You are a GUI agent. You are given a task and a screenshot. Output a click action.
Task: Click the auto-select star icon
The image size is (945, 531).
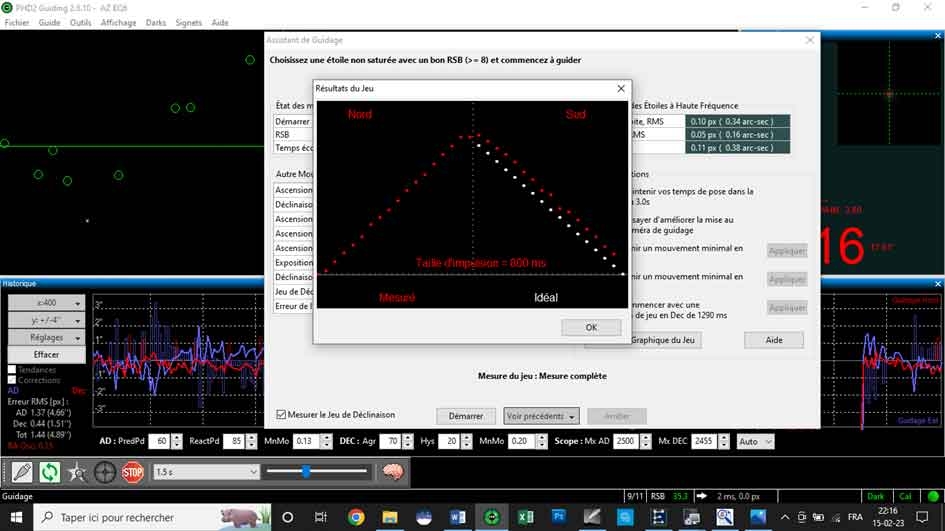[77, 472]
